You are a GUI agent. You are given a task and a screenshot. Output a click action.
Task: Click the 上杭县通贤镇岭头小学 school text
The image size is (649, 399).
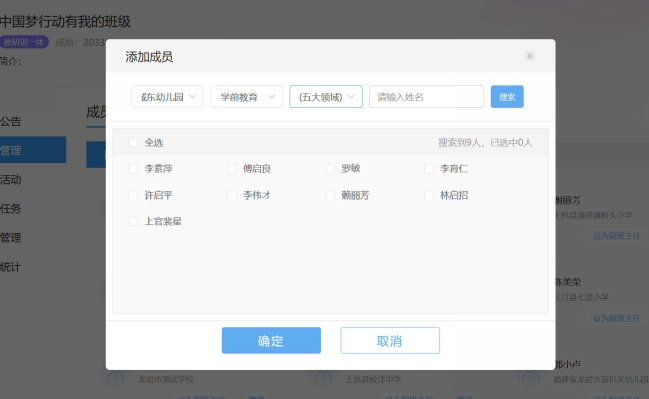[594, 215]
